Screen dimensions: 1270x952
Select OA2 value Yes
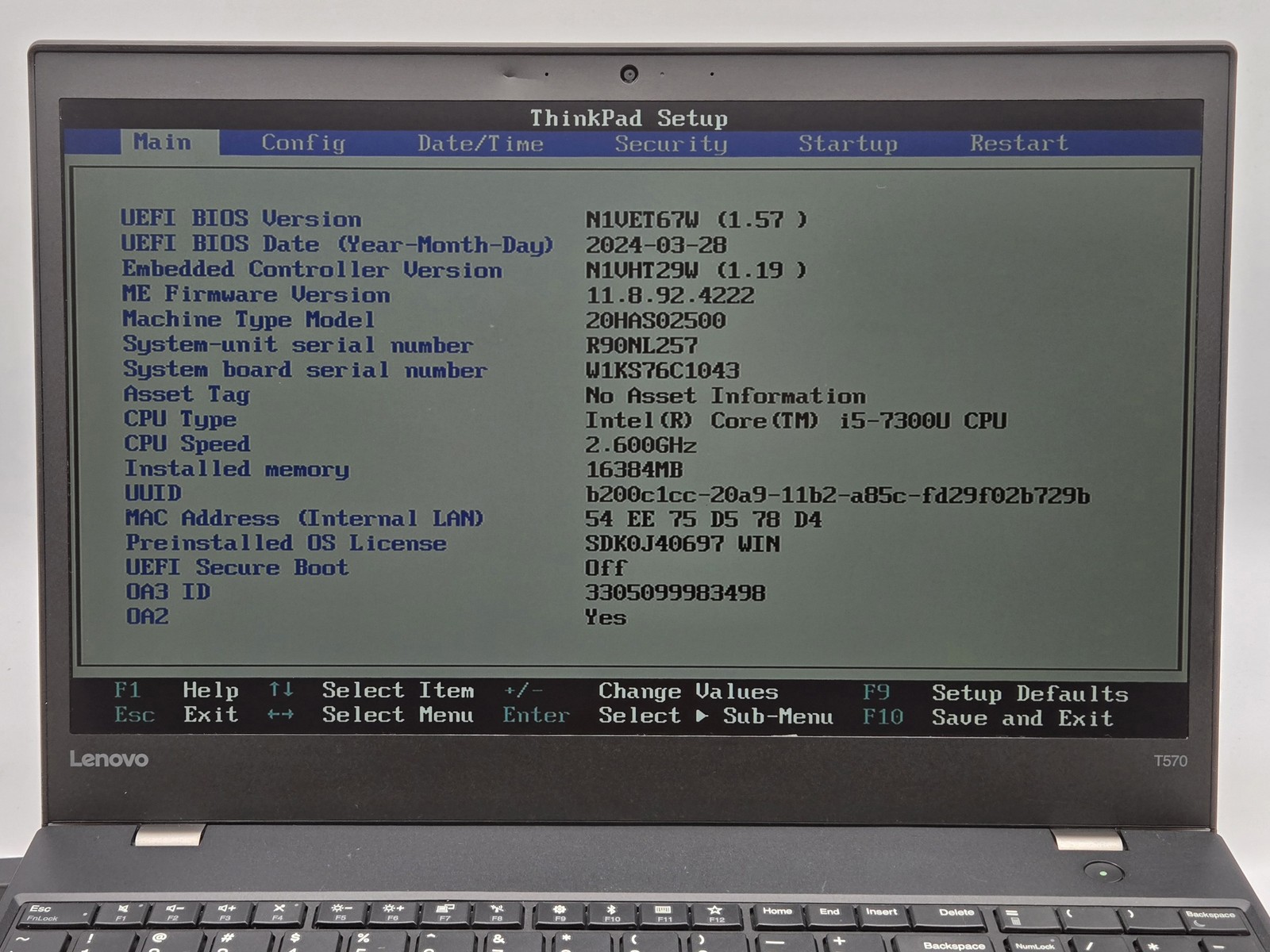tap(606, 617)
